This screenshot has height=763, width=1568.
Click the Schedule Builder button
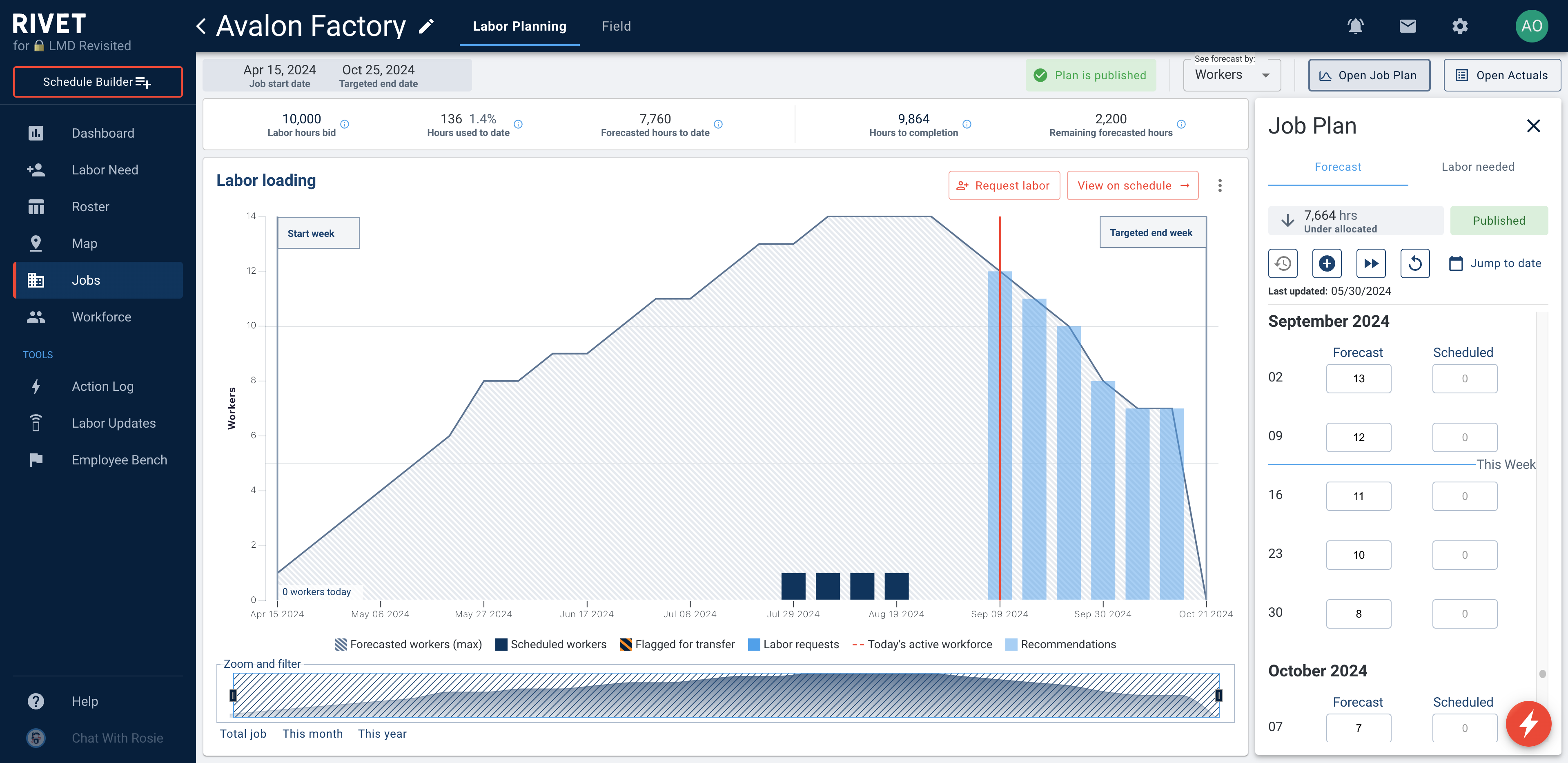tap(98, 82)
